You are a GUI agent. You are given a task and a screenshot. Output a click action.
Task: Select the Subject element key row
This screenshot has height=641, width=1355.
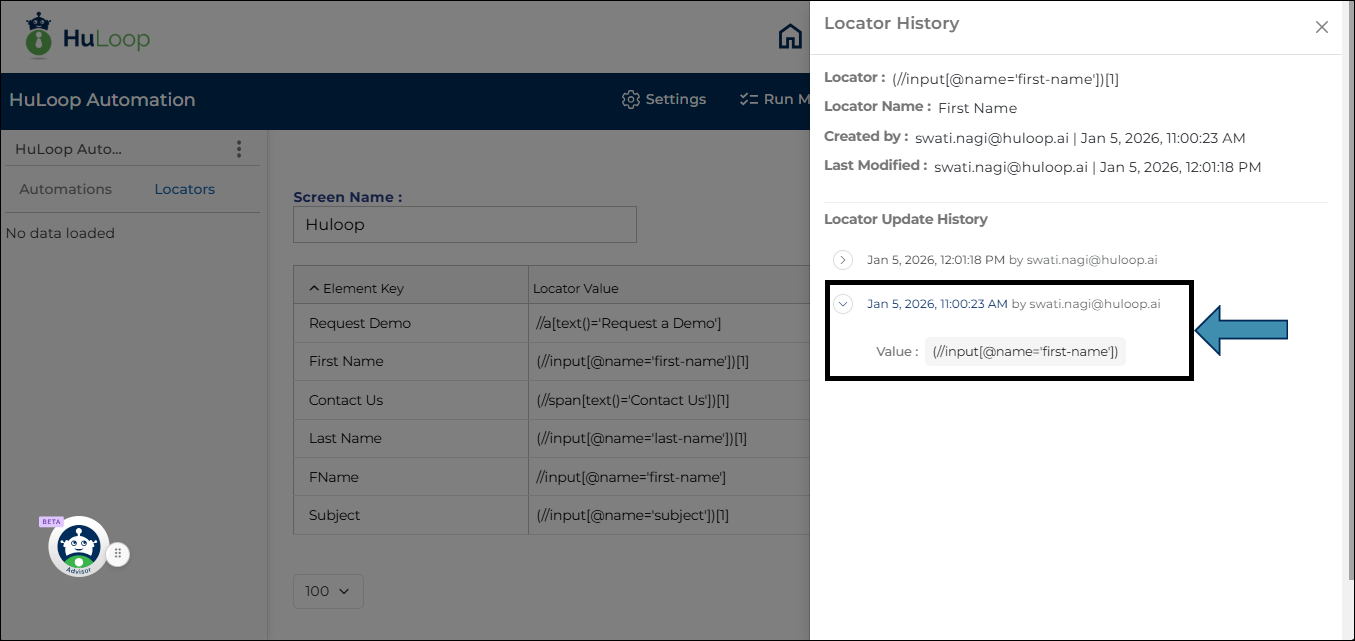pyautogui.click(x=335, y=515)
